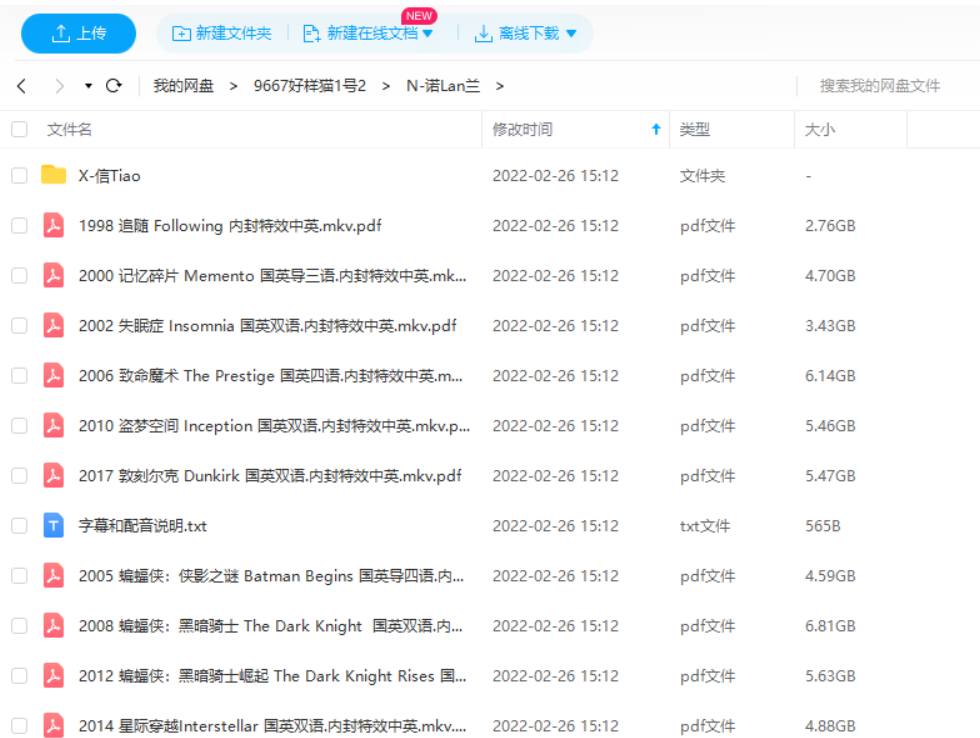Go back with the left arrow icon
Image resolution: width=980 pixels, height=738 pixels.
pos(22,86)
